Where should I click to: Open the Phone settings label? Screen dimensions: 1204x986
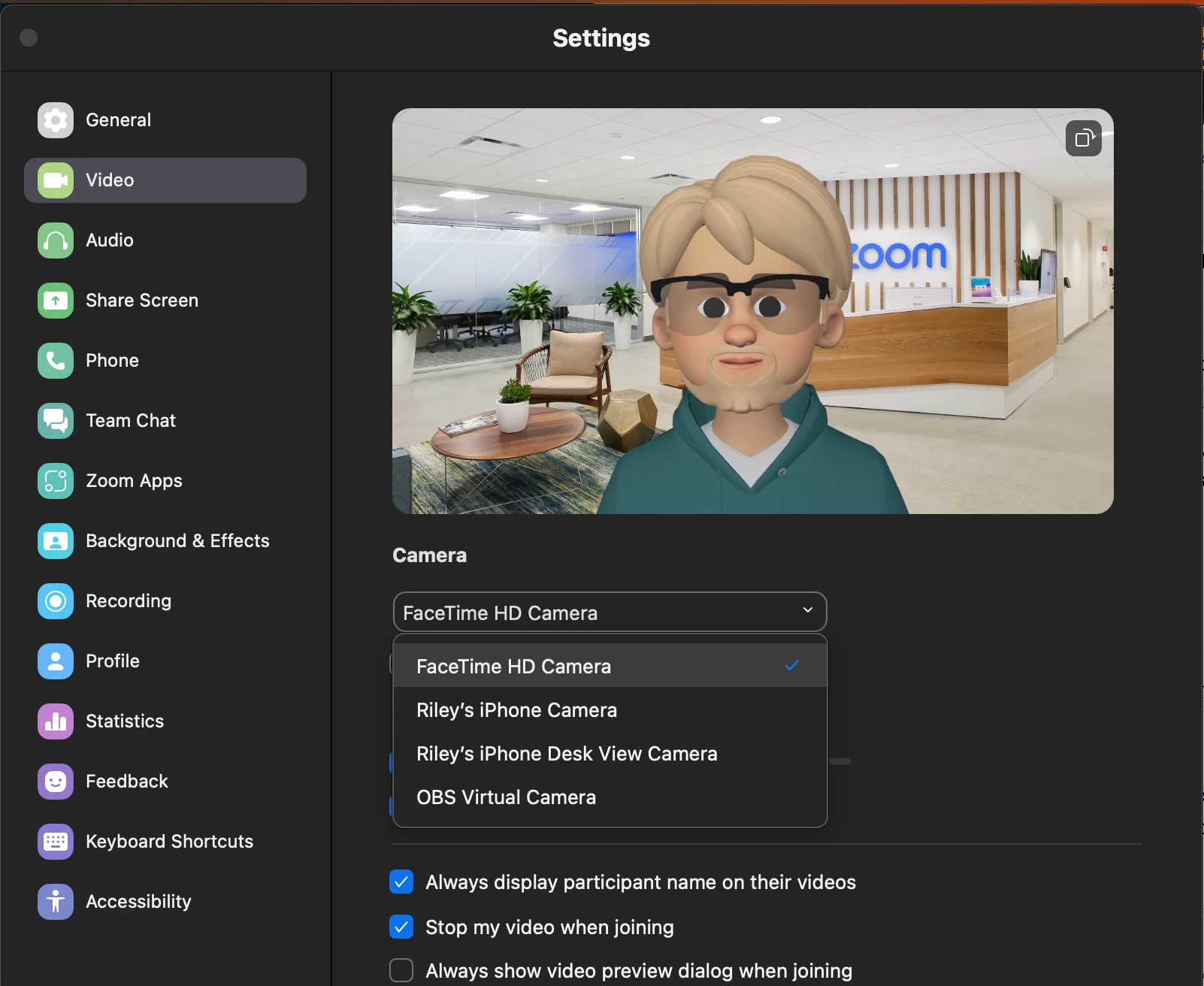[x=112, y=361]
